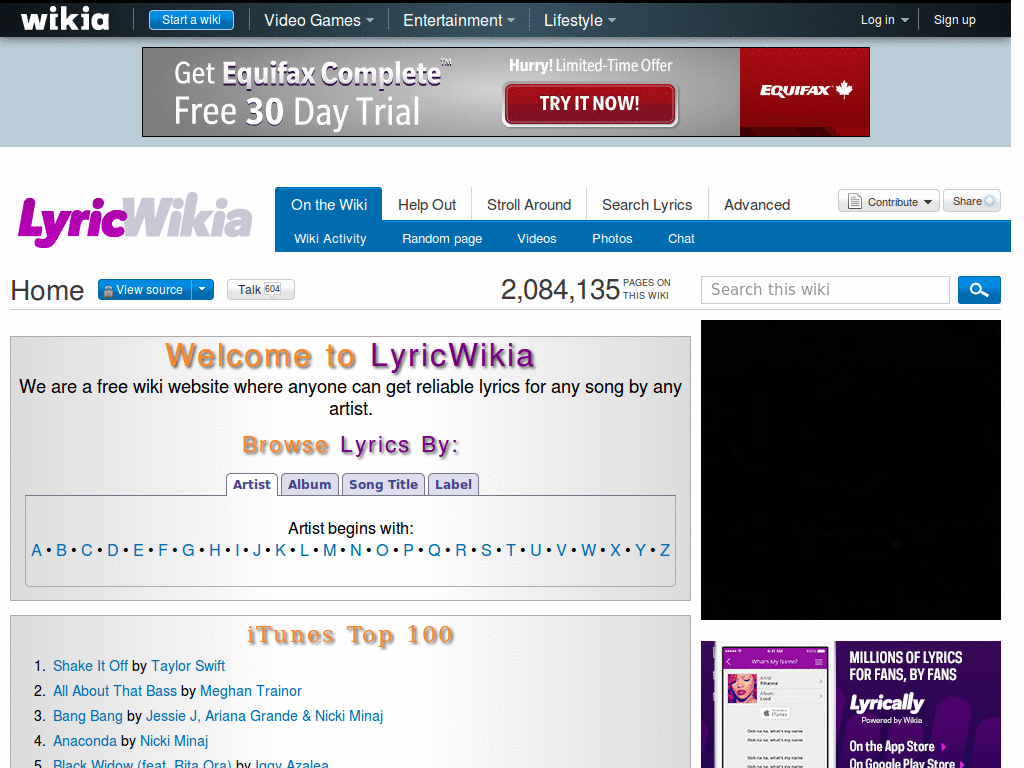This screenshot has width=1024, height=768.
Task: Click the Sign up link
Action: click(954, 20)
